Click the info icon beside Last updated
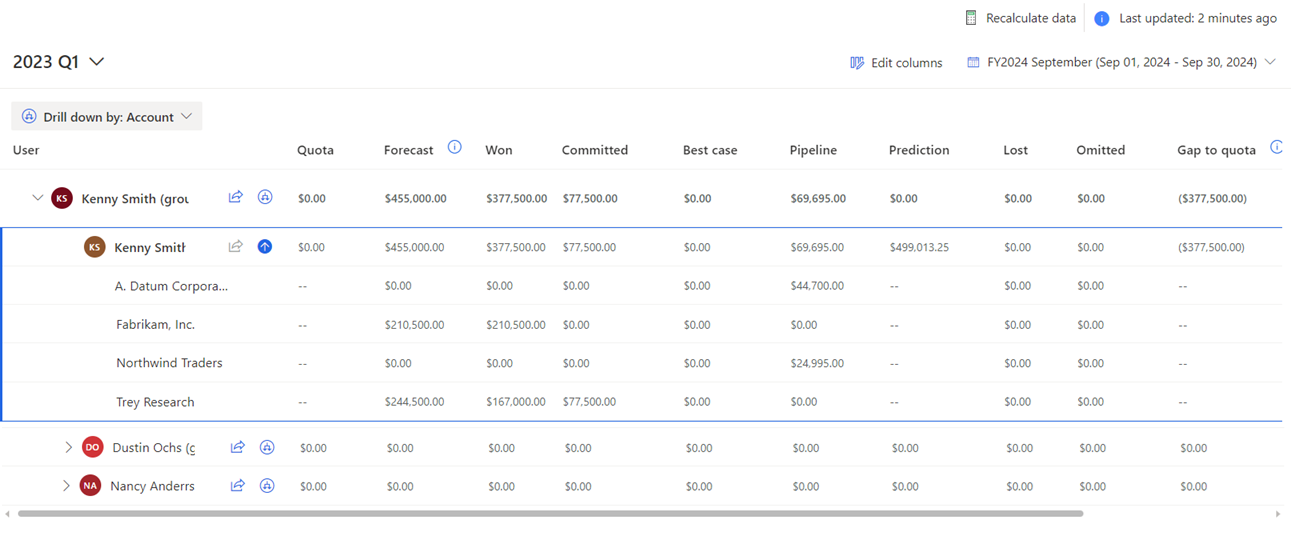 point(1101,18)
